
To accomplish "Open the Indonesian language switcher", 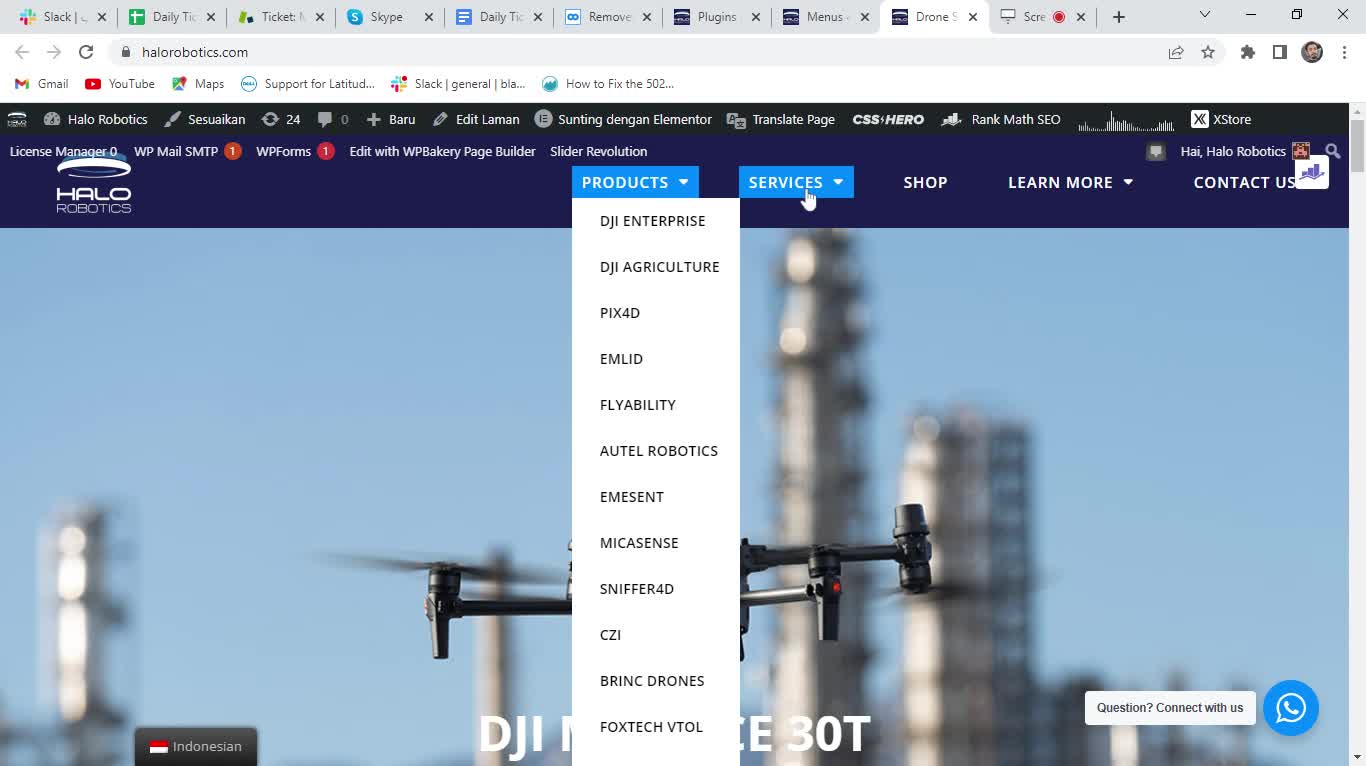I will [196, 746].
